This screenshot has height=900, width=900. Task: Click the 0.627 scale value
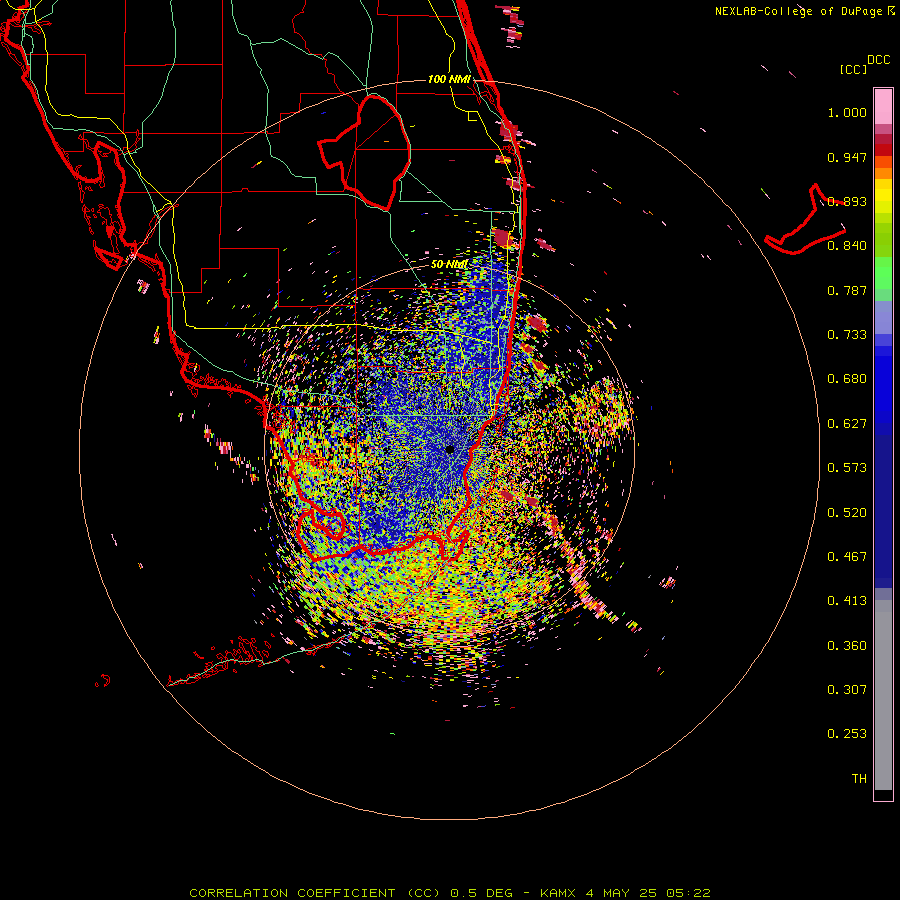click(x=847, y=424)
